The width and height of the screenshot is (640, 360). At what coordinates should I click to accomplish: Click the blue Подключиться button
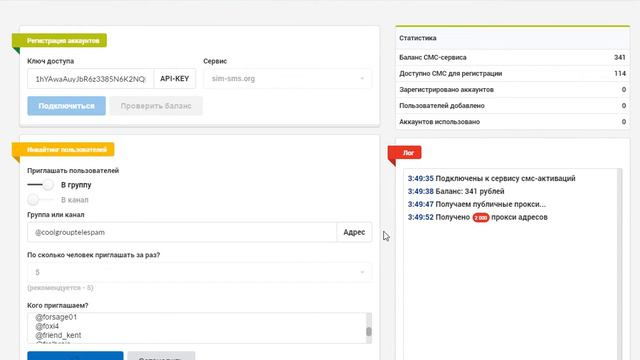click(x=66, y=106)
